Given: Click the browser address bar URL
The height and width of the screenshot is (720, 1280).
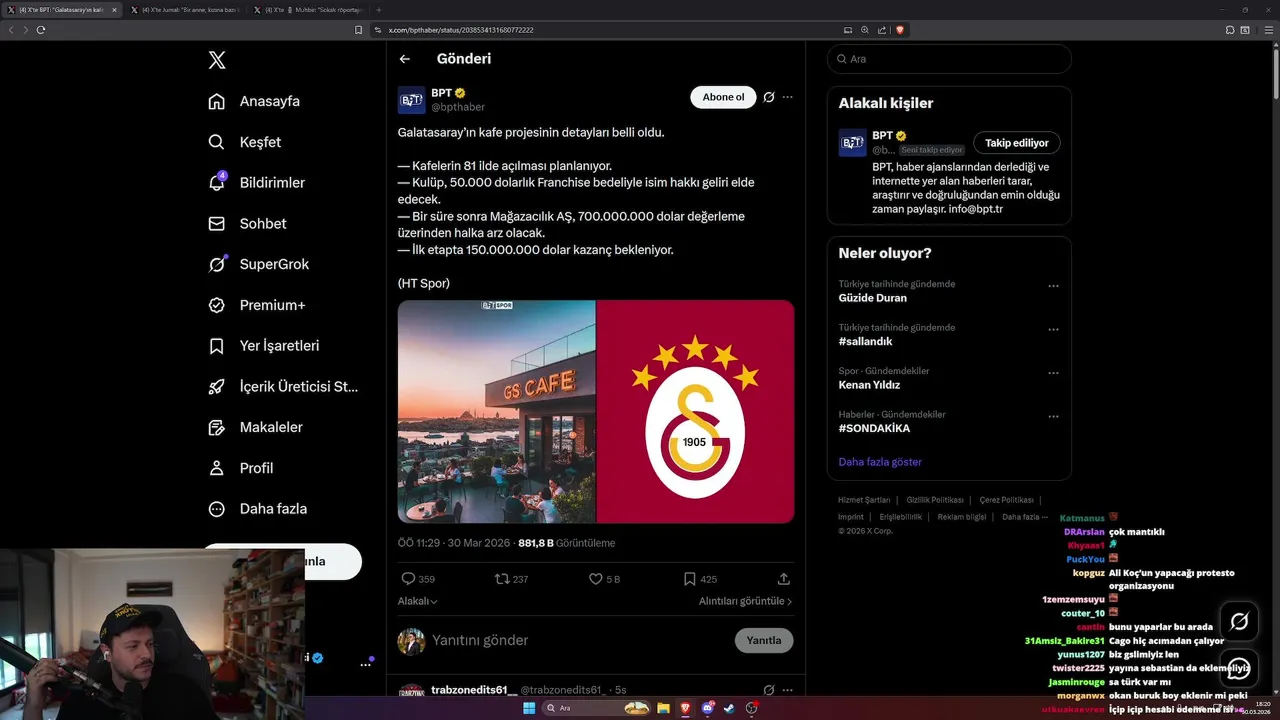Looking at the screenshot, I should (461, 30).
